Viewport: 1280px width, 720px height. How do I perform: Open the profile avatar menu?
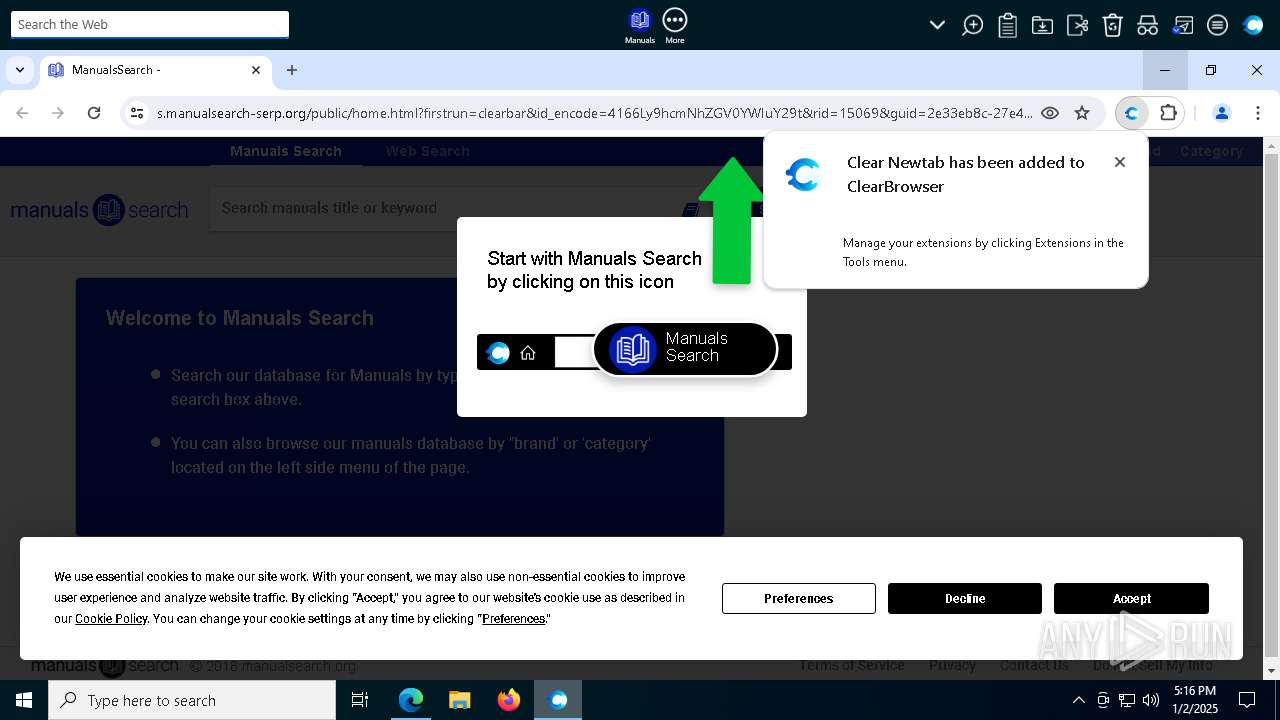pos(1221,113)
